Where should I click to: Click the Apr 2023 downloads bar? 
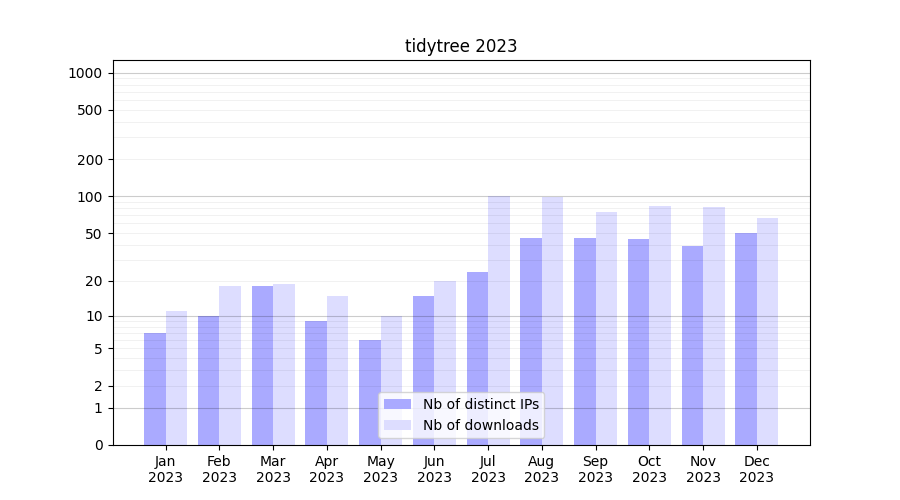pos(337,370)
